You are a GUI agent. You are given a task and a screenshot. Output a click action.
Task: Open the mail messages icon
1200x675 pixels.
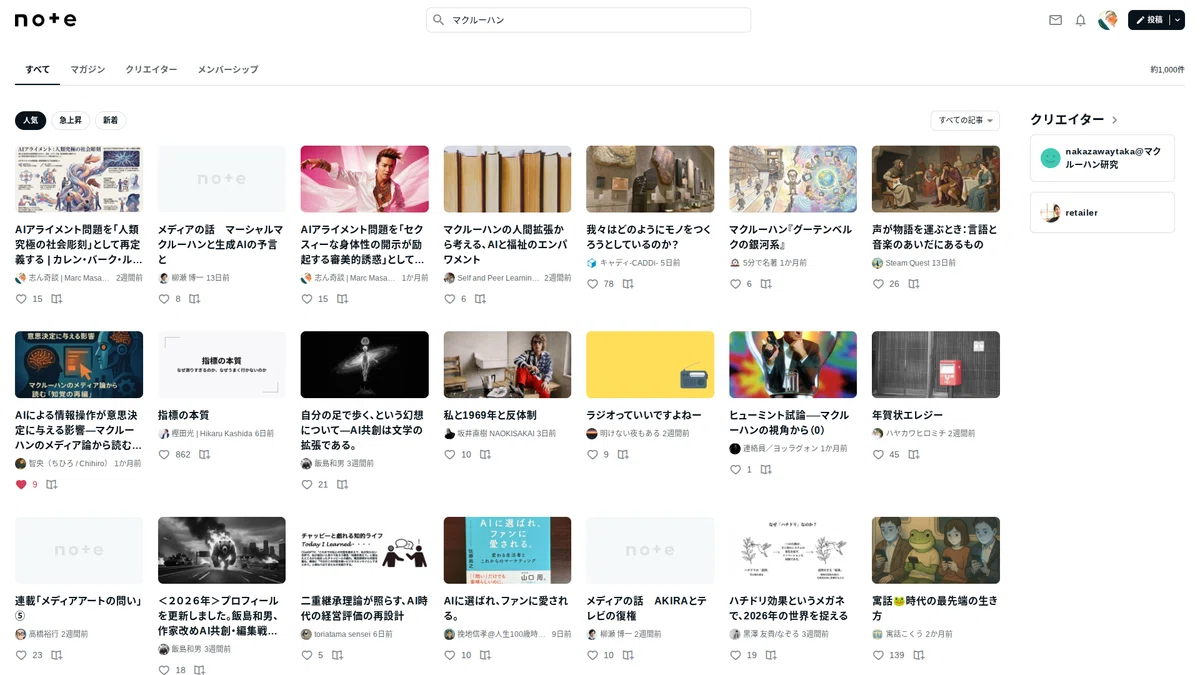click(1055, 20)
